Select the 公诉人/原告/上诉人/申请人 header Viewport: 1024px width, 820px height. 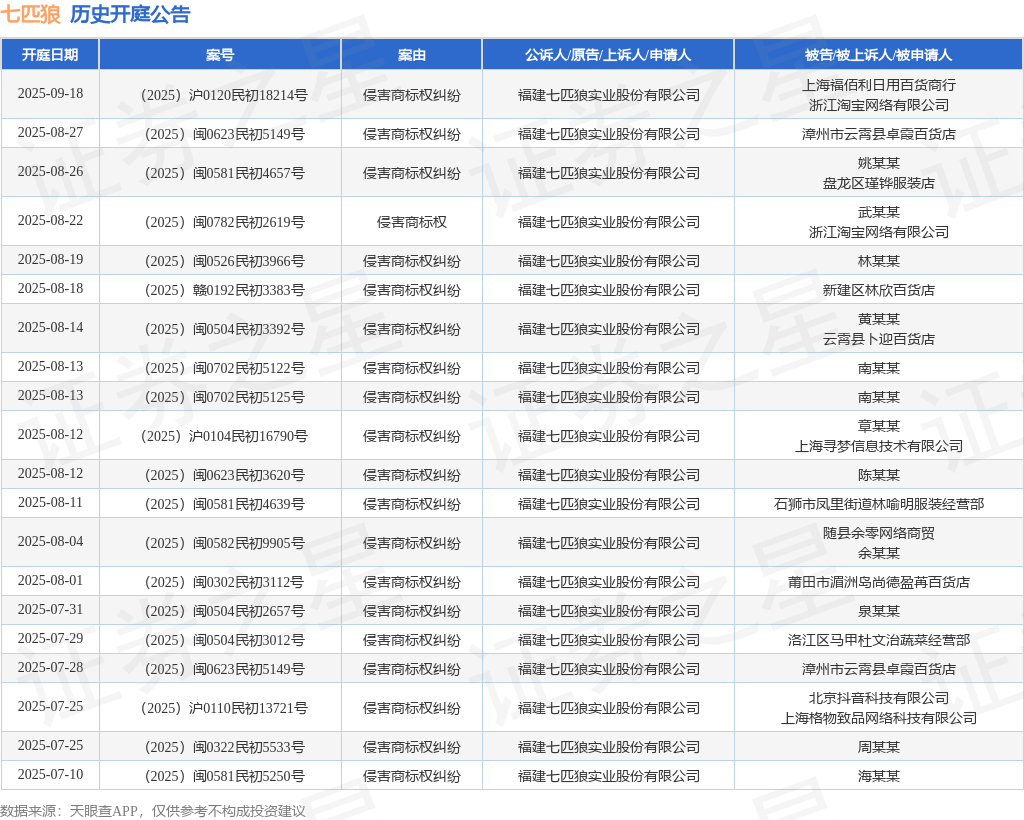(608, 55)
